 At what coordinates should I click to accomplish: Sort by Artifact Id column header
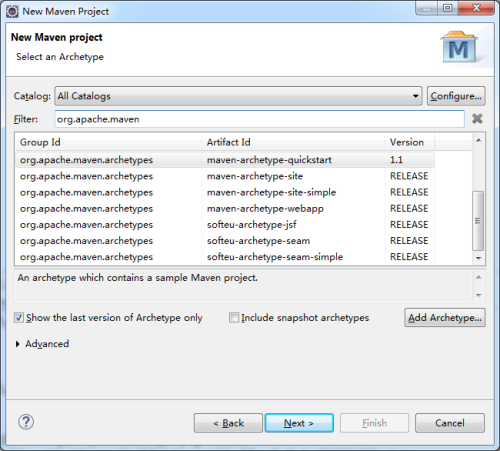pyautogui.click(x=293, y=142)
